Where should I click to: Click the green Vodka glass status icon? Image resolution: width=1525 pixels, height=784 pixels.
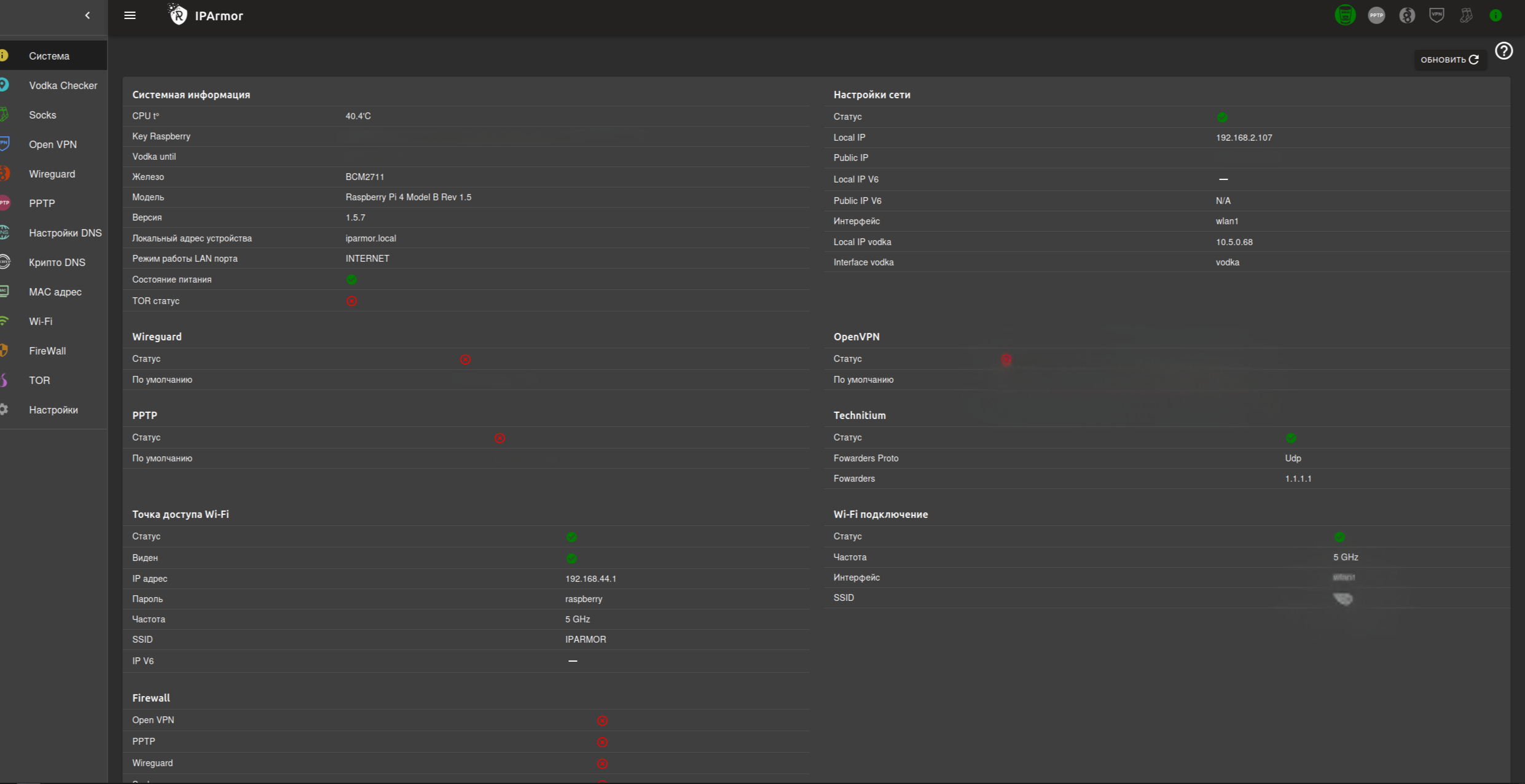[1345, 15]
